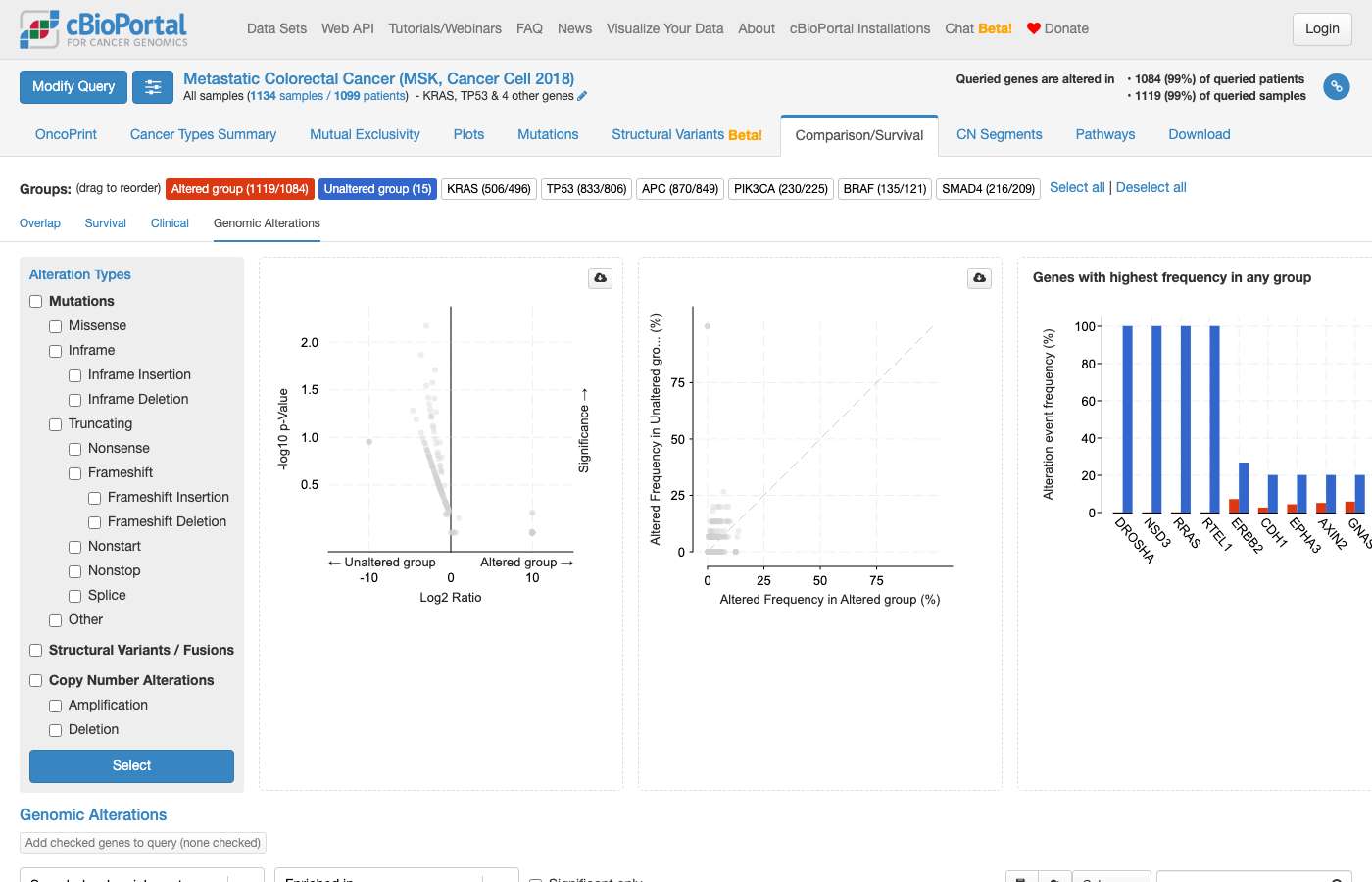Toggle the TP53 (833/806) group
The width and height of the screenshot is (1372, 882).
click(586, 189)
